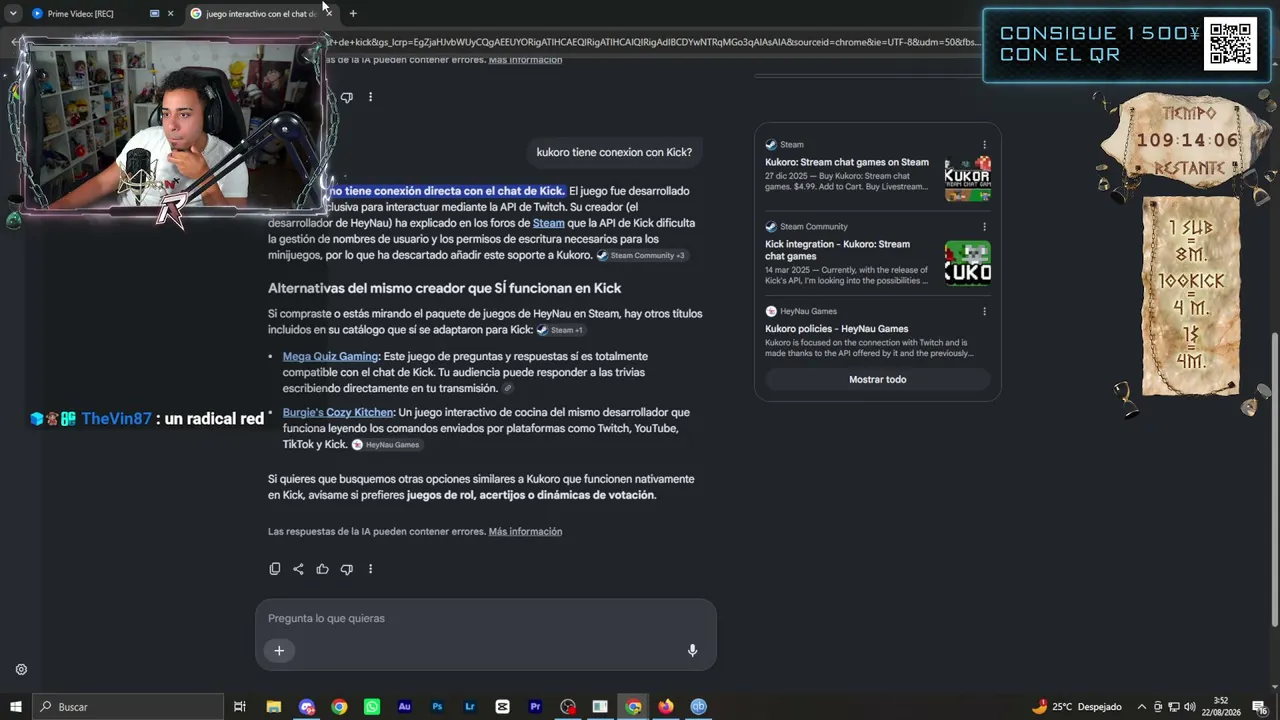This screenshot has width=1280, height=720.
Task: Open Kukoro policies - HeyNau Games result
Action: coord(837,329)
